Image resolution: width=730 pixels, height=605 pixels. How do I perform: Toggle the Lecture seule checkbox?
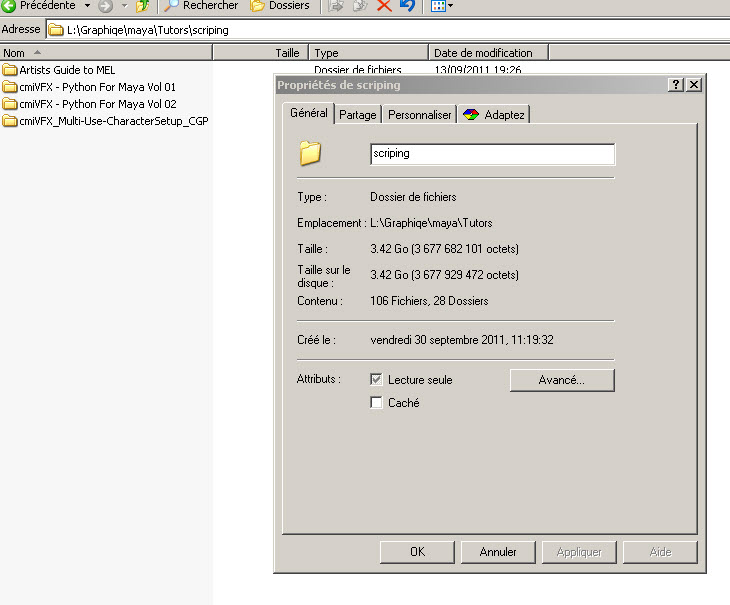(376, 379)
